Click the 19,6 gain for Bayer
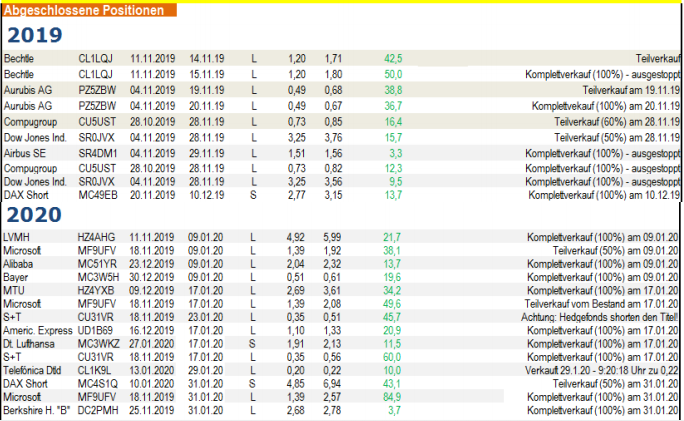This screenshot has width=684, height=421. [x=392, y=277]
